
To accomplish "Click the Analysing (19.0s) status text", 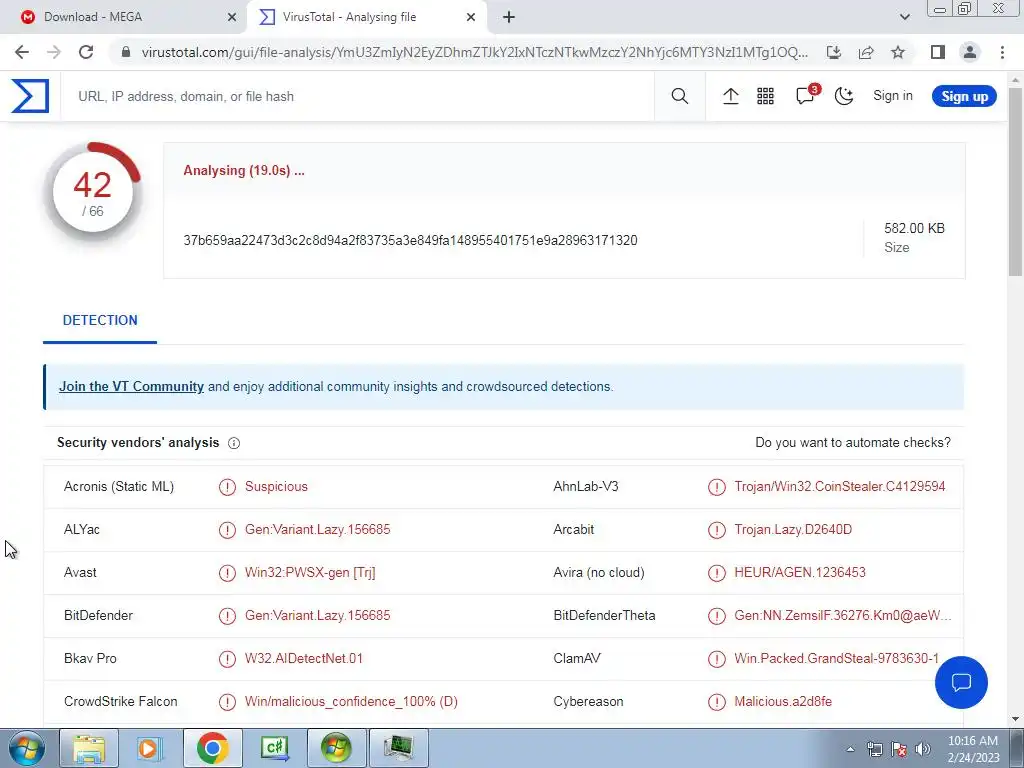I will 244,170.
